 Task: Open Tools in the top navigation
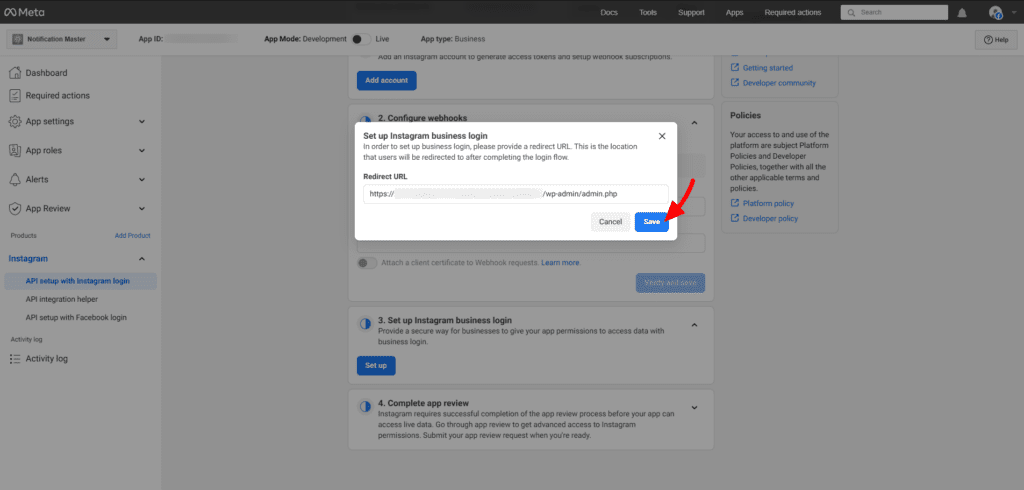point(648,12)
